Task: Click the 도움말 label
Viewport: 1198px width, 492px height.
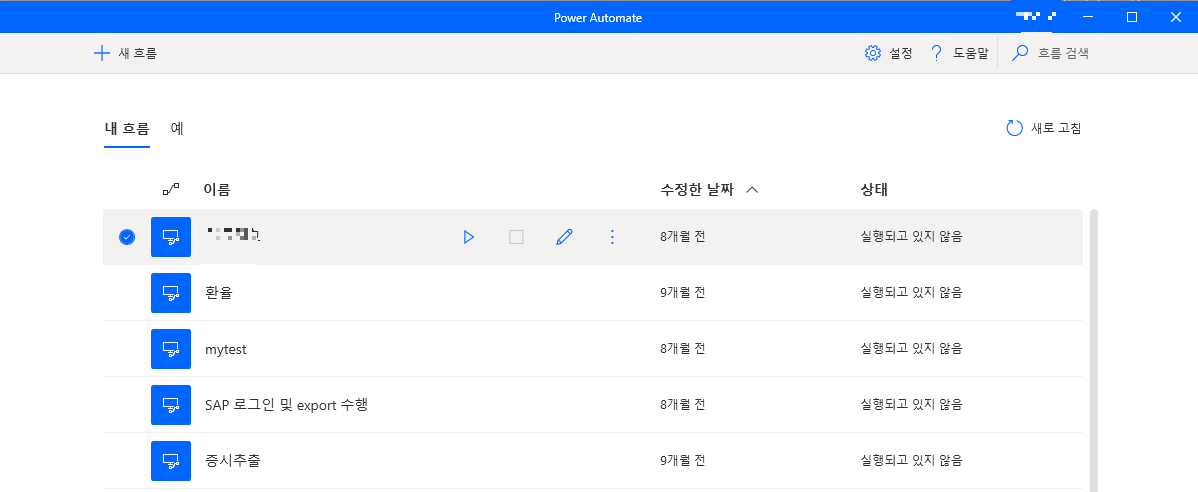Action: point(970,53)
